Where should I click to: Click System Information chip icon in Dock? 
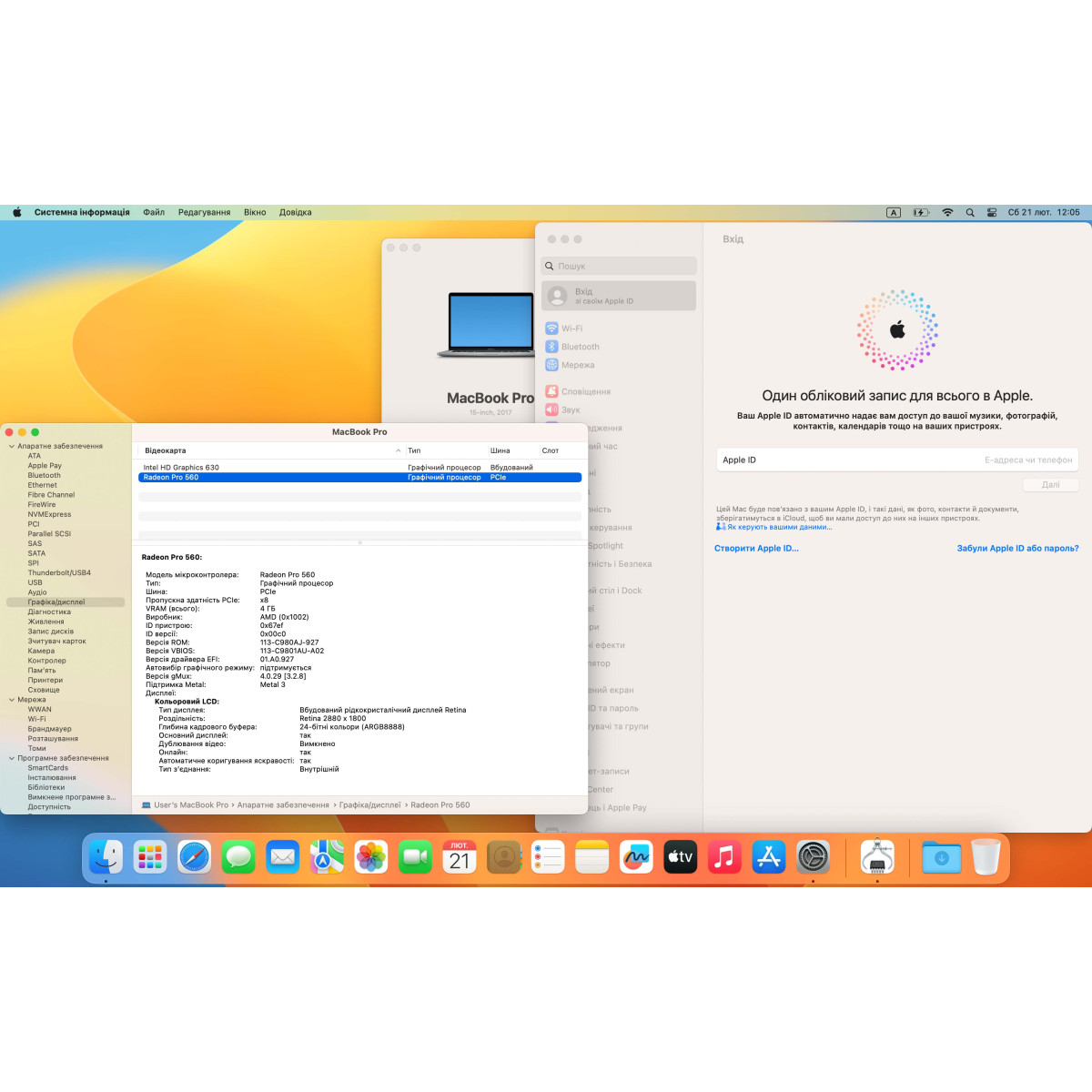877,856
